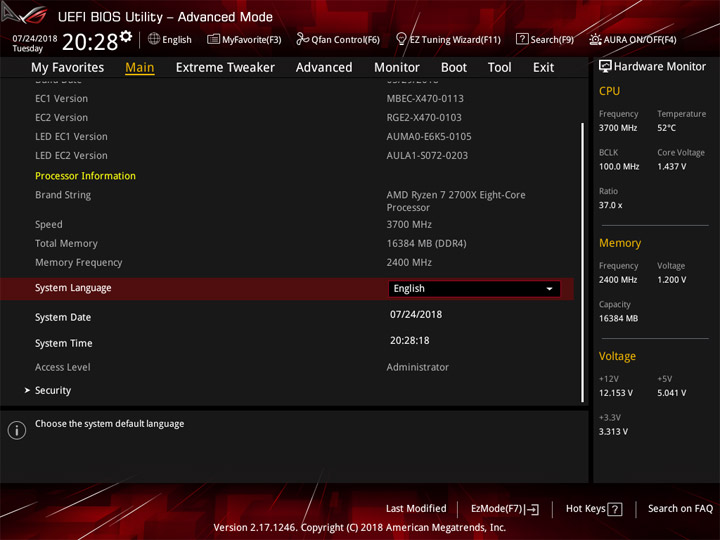Open MyFavorite(F3) shortcut
This screenshot has height=540, width=720.
pyautogui.click(x=244, y=39)
